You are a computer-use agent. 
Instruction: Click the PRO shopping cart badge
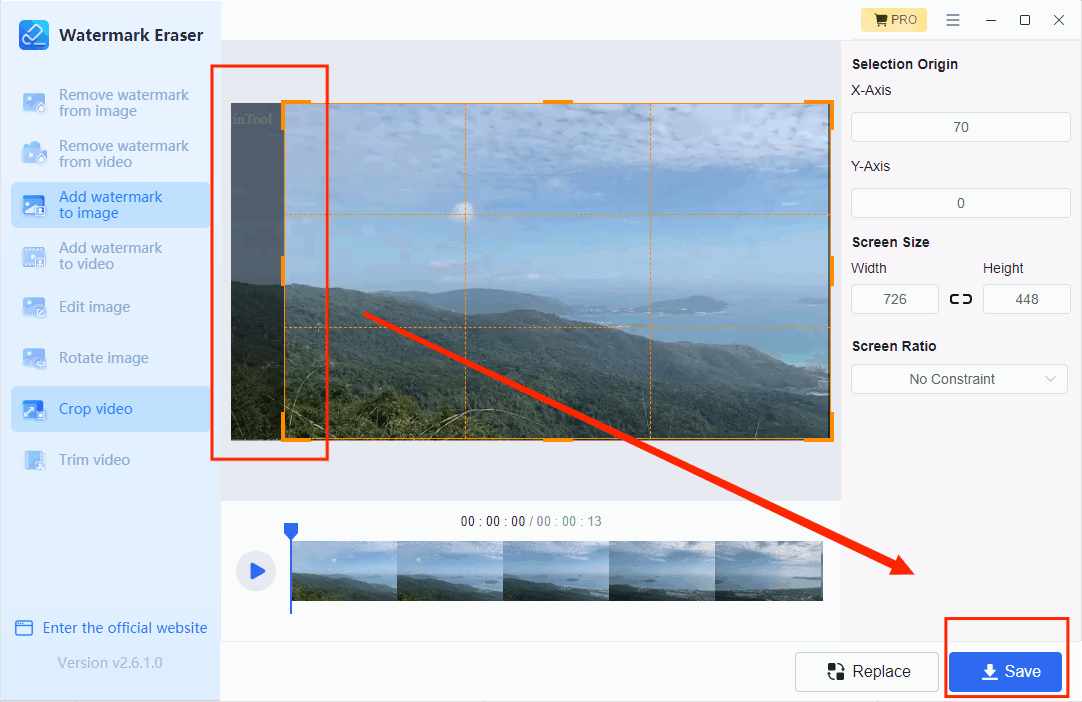(x=894, y=20)
